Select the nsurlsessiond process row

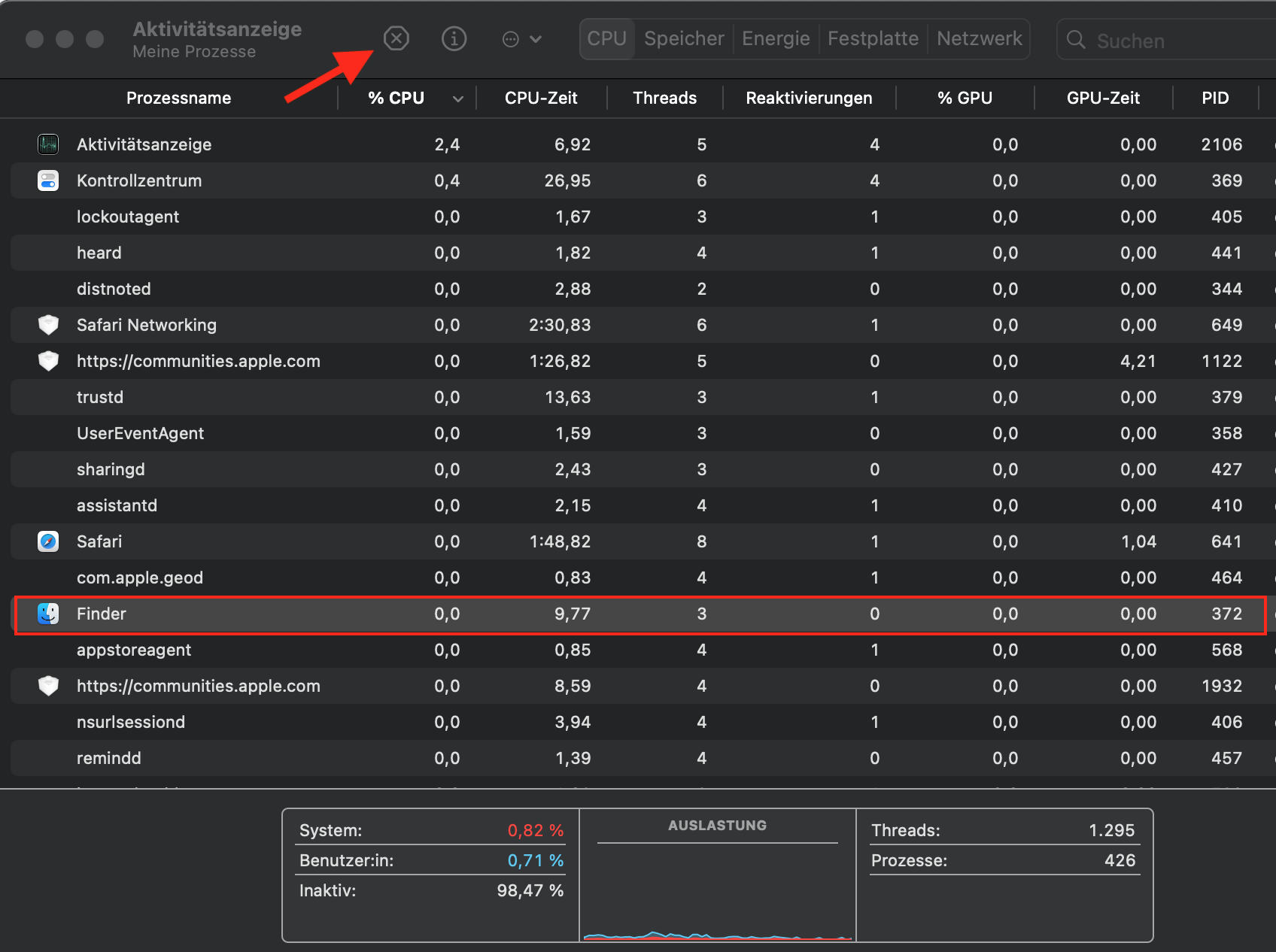click(x=130, y=722)
